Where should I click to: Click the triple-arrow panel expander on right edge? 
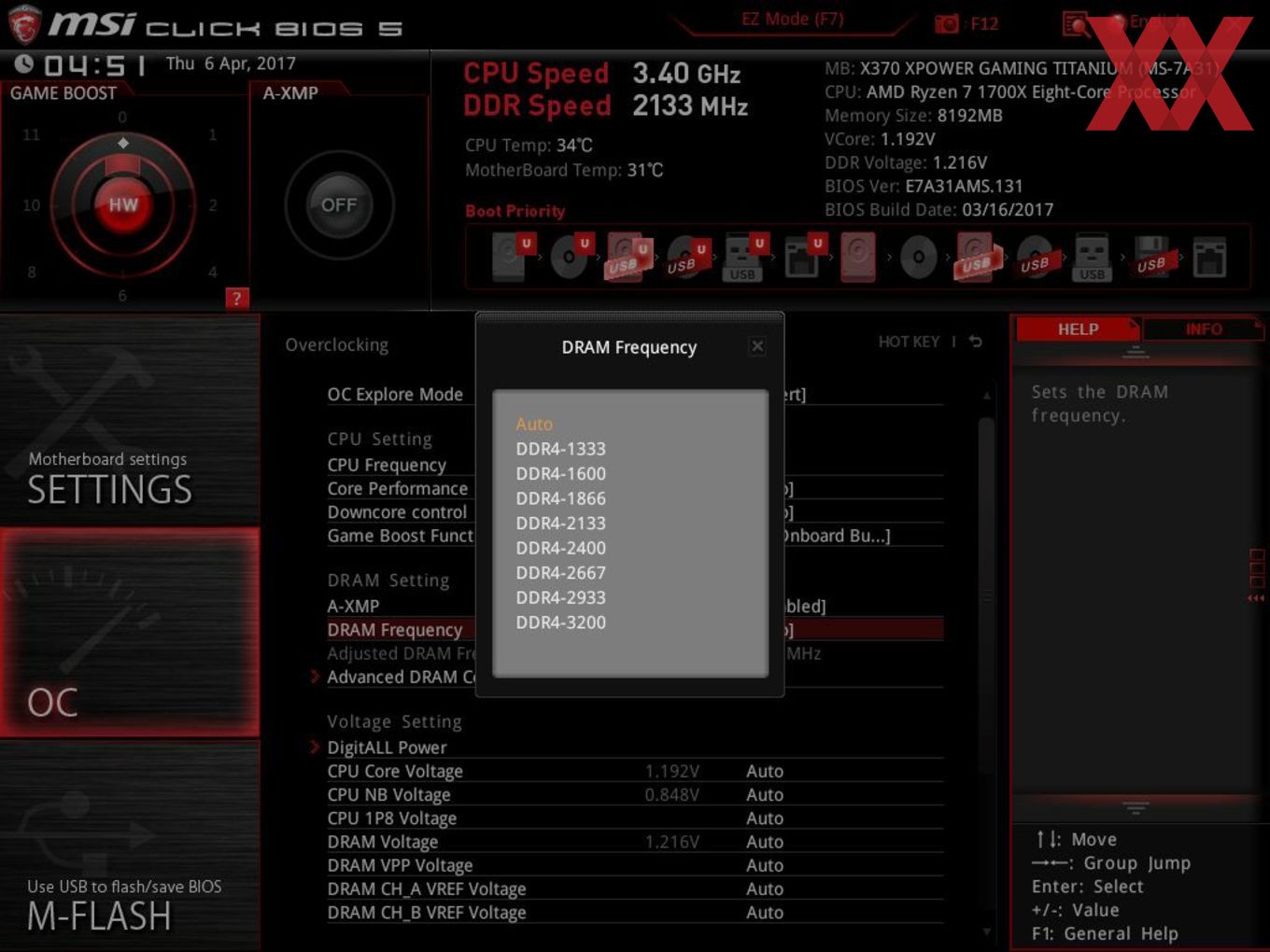[x=1256, y=597]
